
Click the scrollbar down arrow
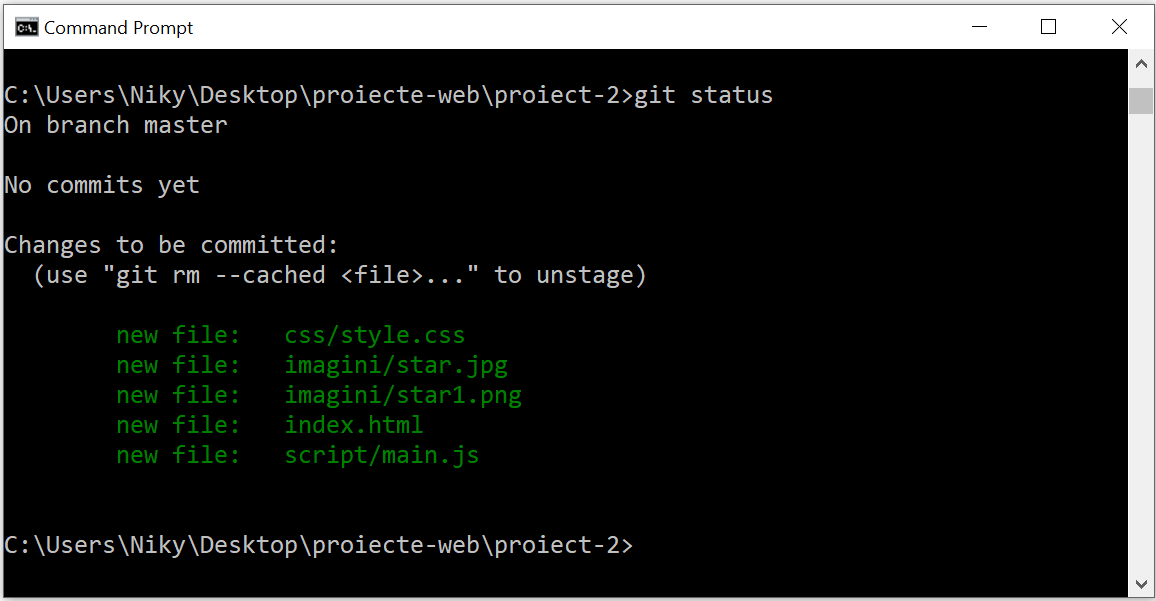(x=1141, y=583)
